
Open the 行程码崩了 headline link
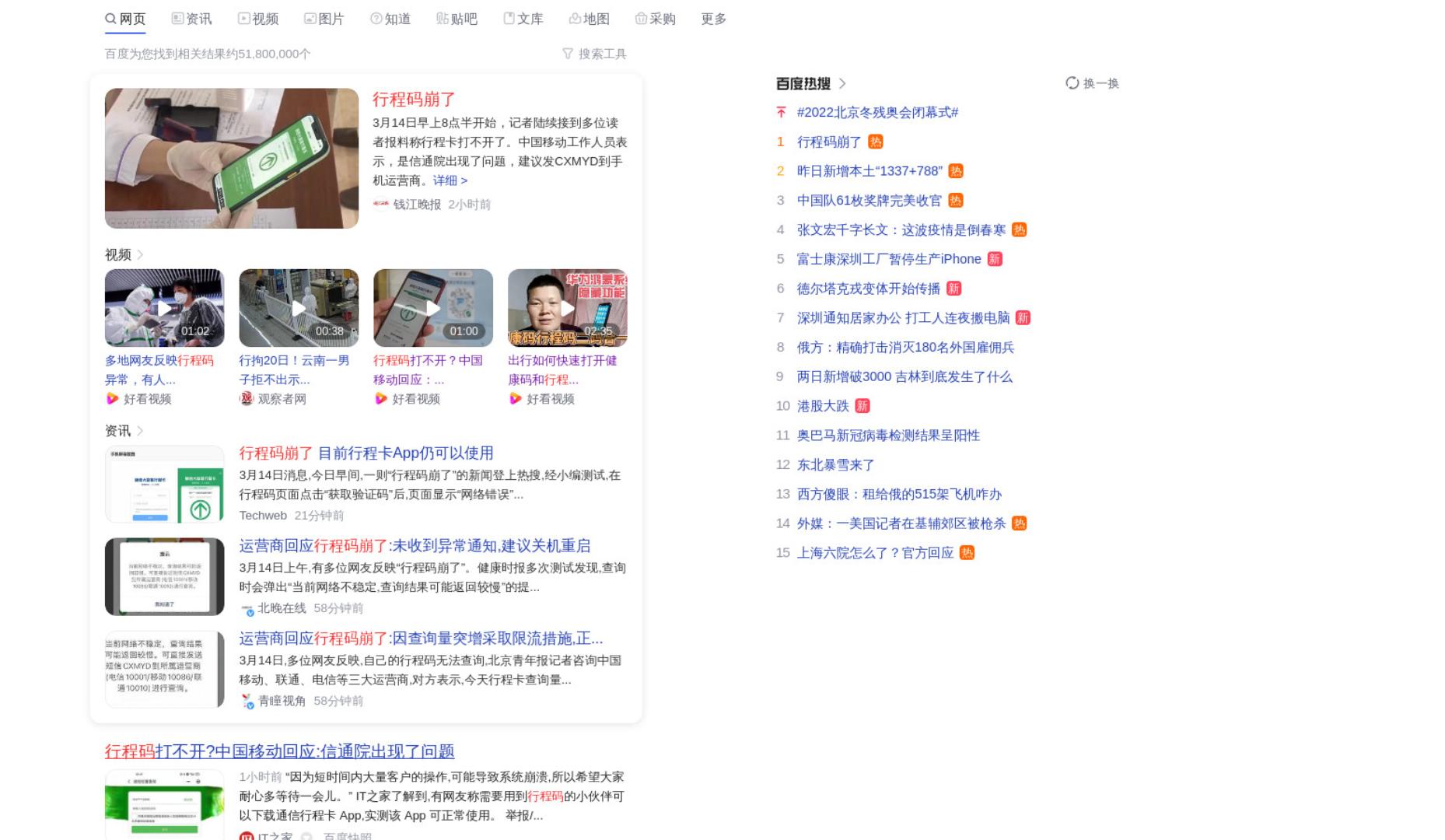414,99
